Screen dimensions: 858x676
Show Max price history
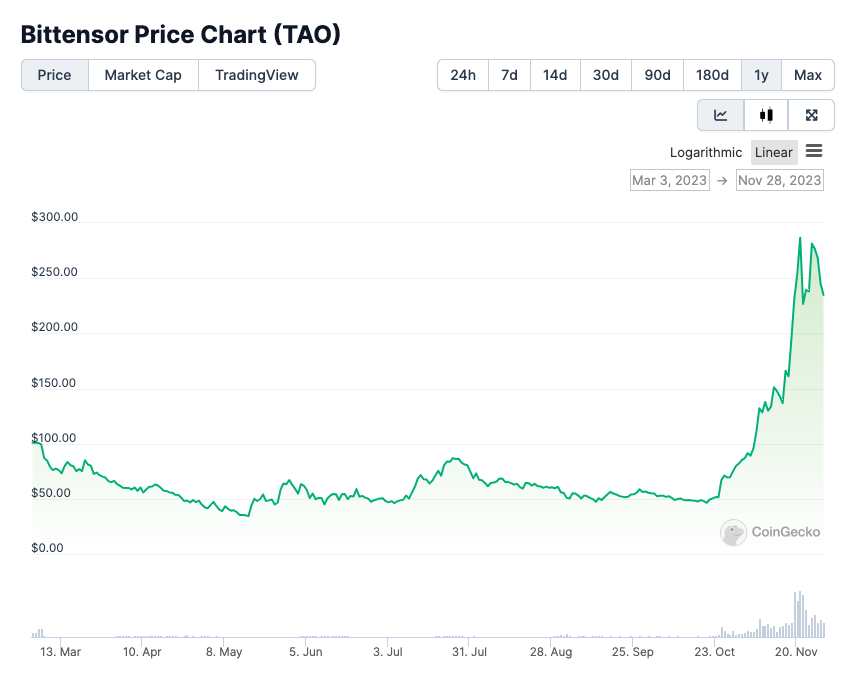tap(808, 75)
